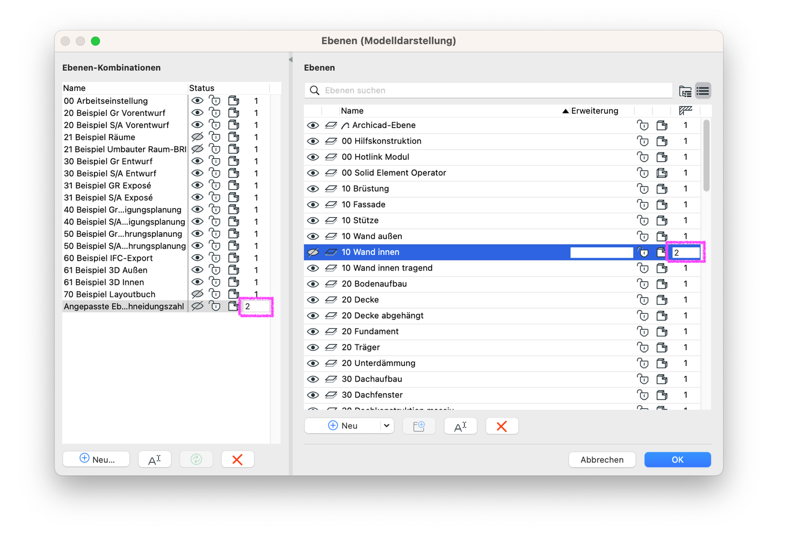Sort layers by Name column header
The image size is (802, 534).
[x=352, y=111]
